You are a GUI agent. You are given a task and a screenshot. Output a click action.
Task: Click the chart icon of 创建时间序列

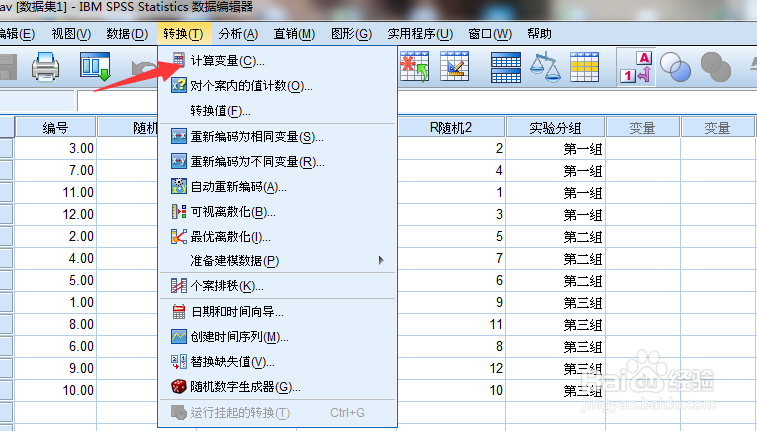pyautogui.click(x=179, y=336)
